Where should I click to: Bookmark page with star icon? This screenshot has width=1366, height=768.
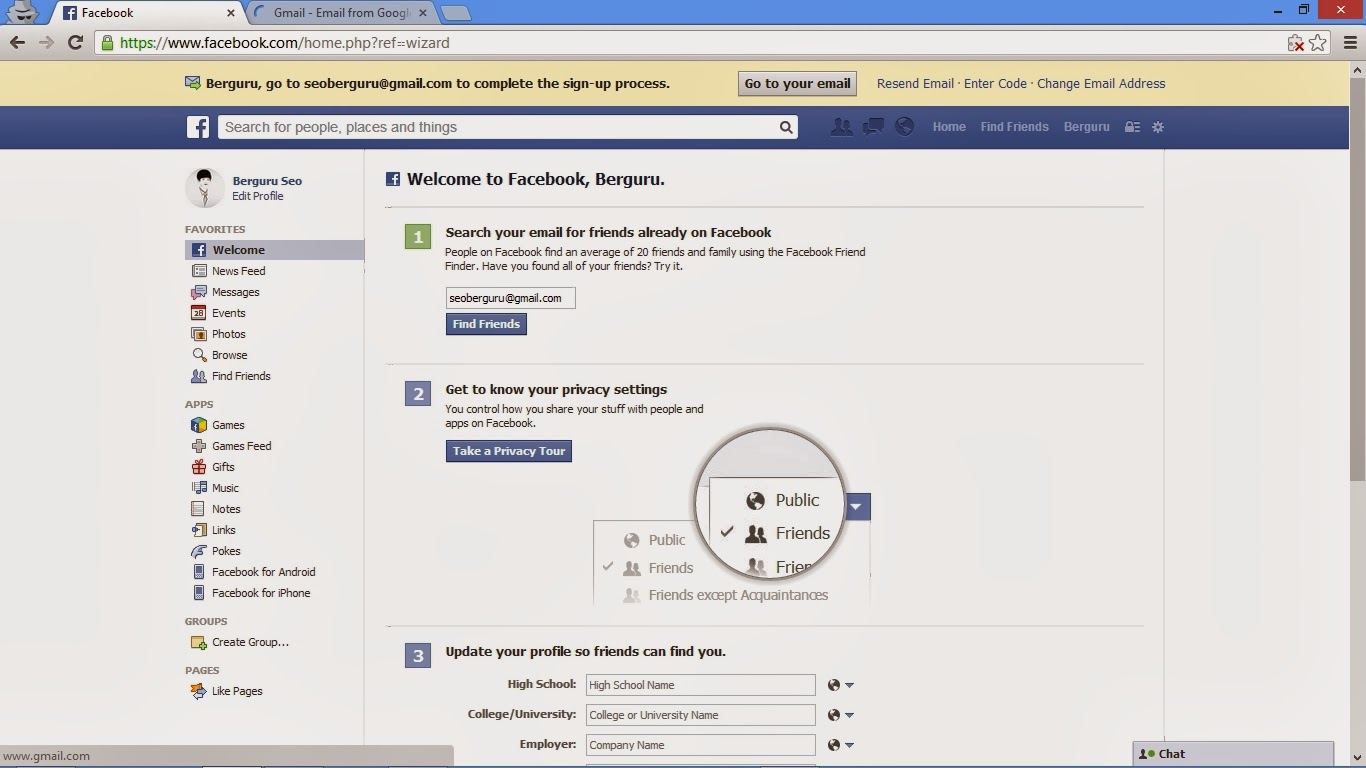tap(1318, 43)
